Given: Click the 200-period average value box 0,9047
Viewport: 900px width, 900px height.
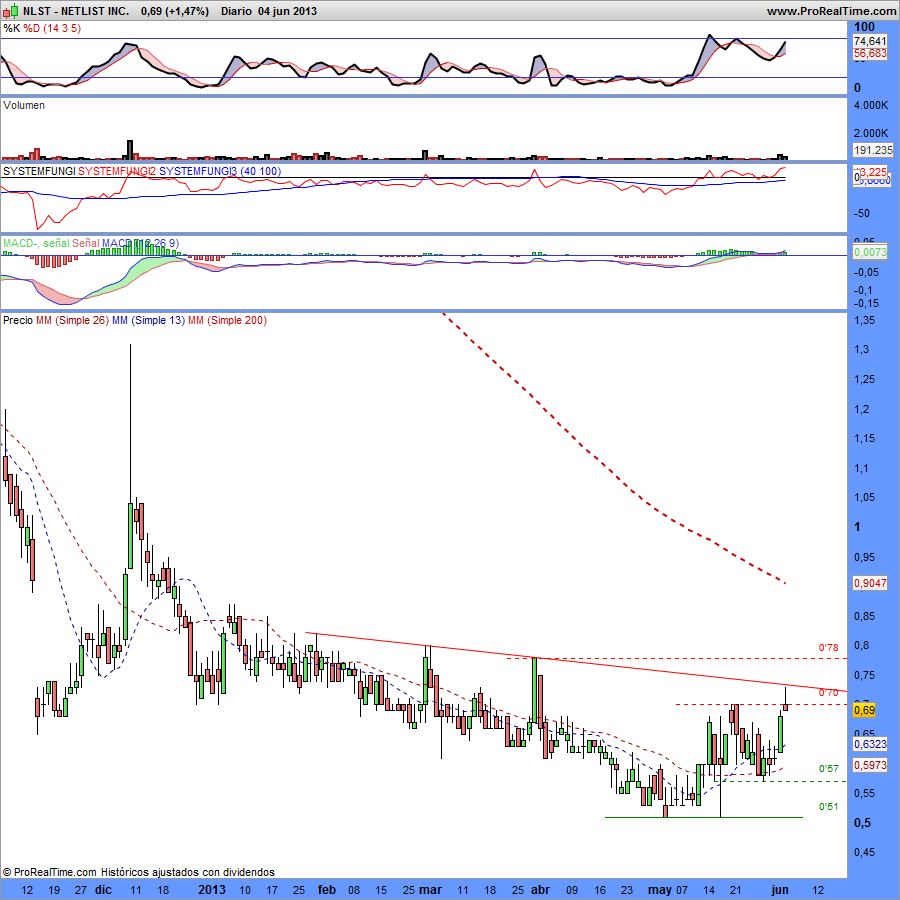Looking at the screenshot, I should coord(870,583).
